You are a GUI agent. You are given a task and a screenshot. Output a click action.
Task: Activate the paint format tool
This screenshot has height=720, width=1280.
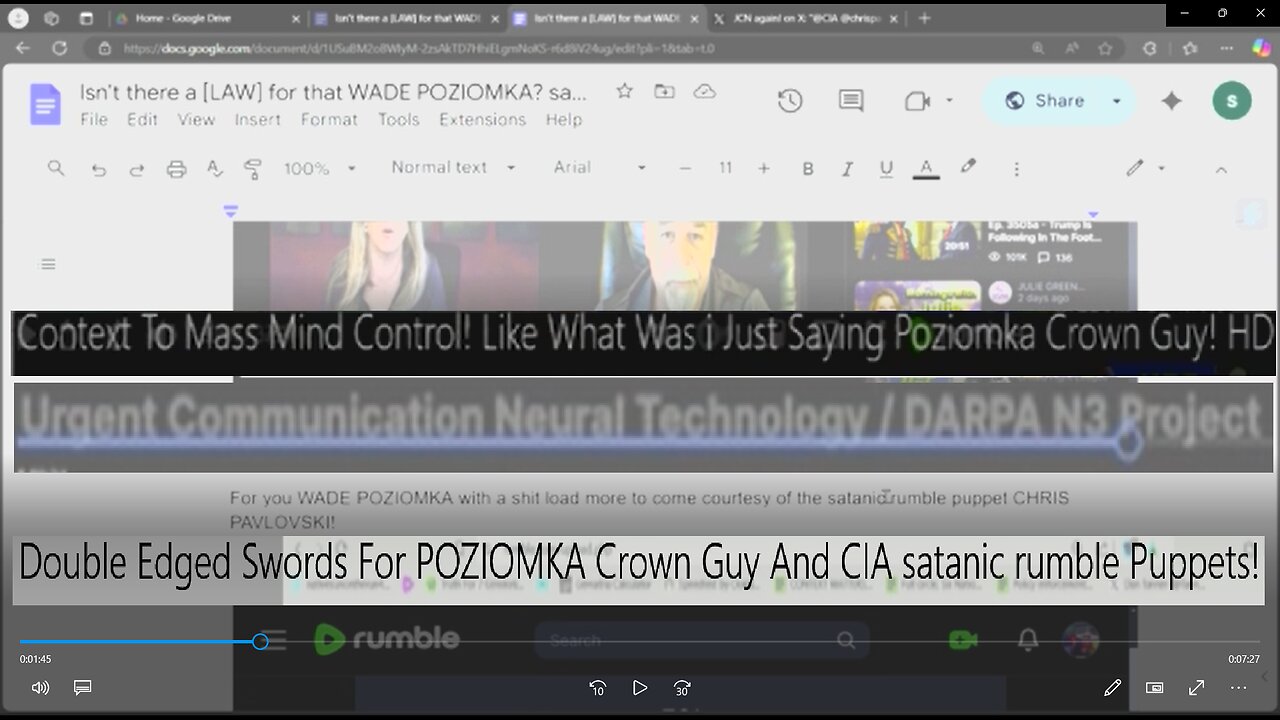click(x=252, y=169)
